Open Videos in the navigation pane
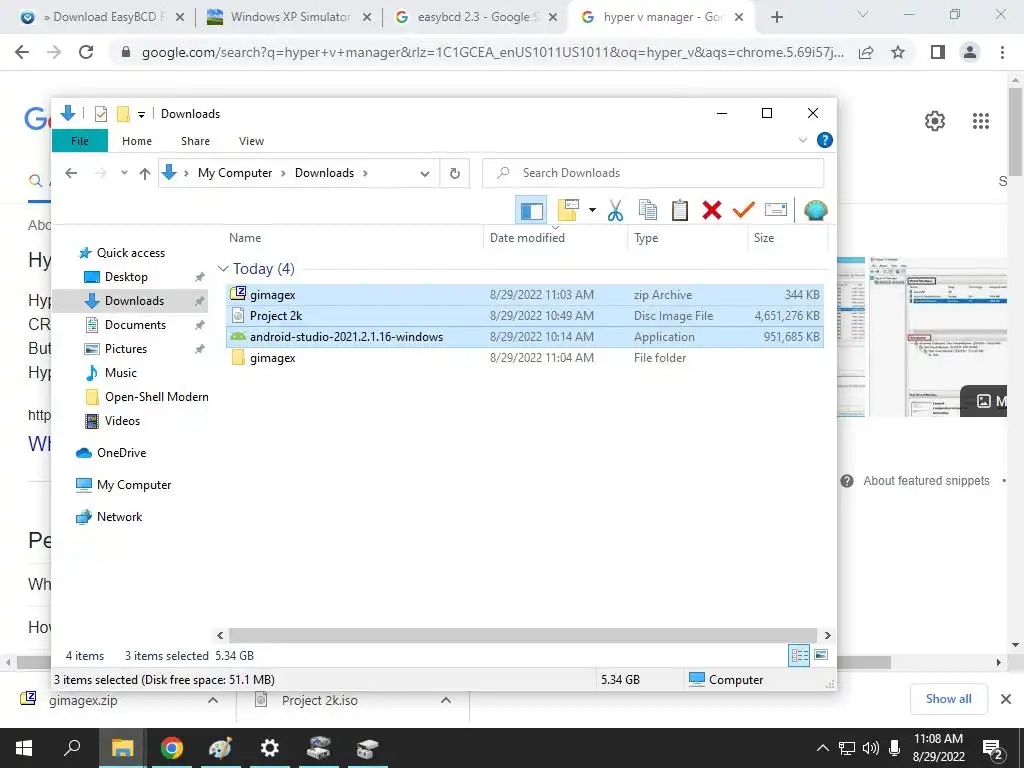The height and width of the screenshot is (768, 1024). click(122, 421)
